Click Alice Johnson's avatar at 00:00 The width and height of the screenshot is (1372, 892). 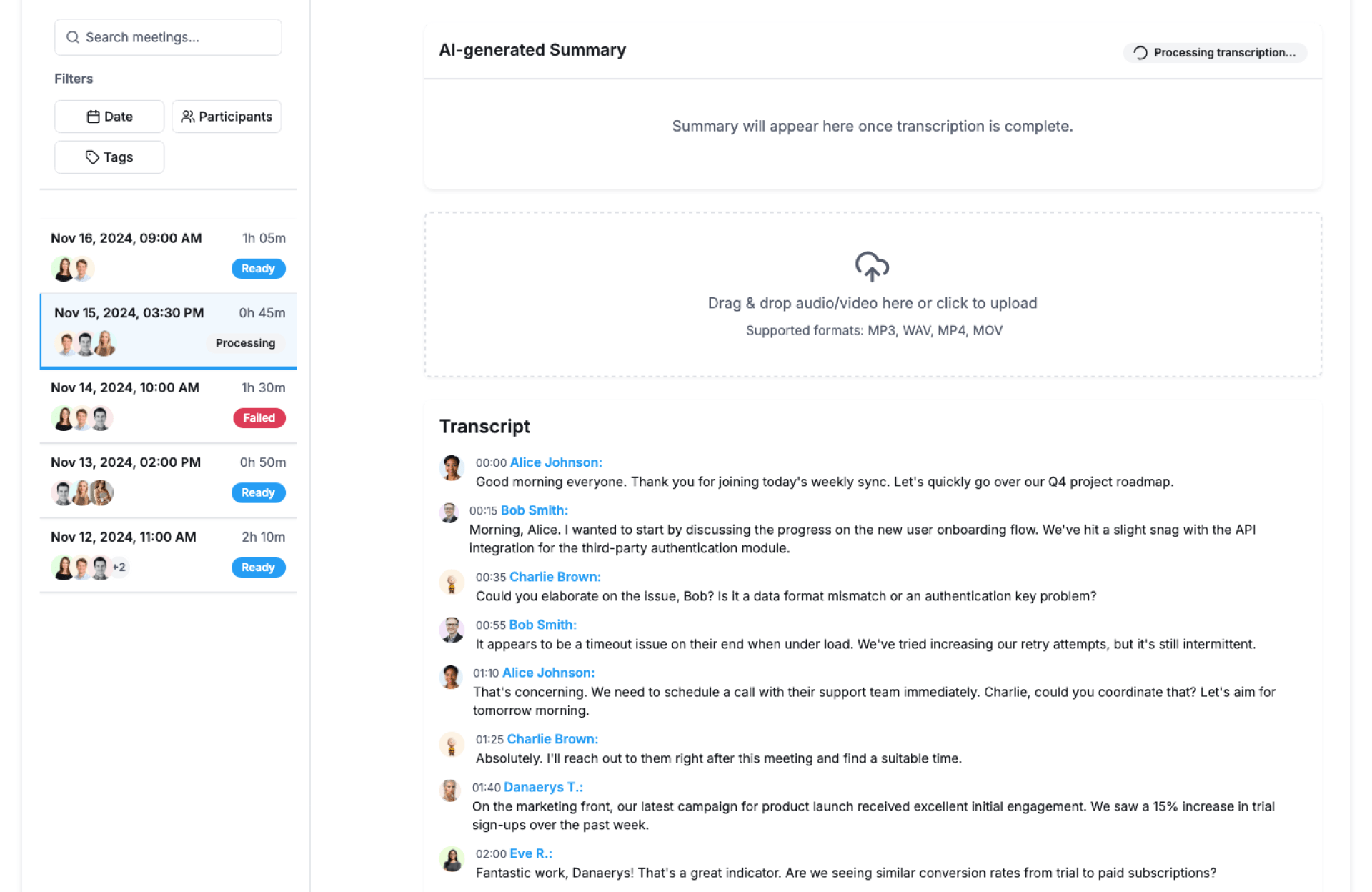[451, 467]
